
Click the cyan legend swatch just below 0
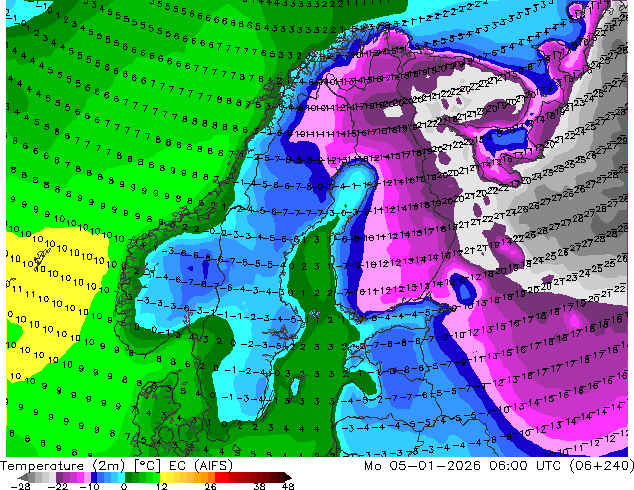121,477
